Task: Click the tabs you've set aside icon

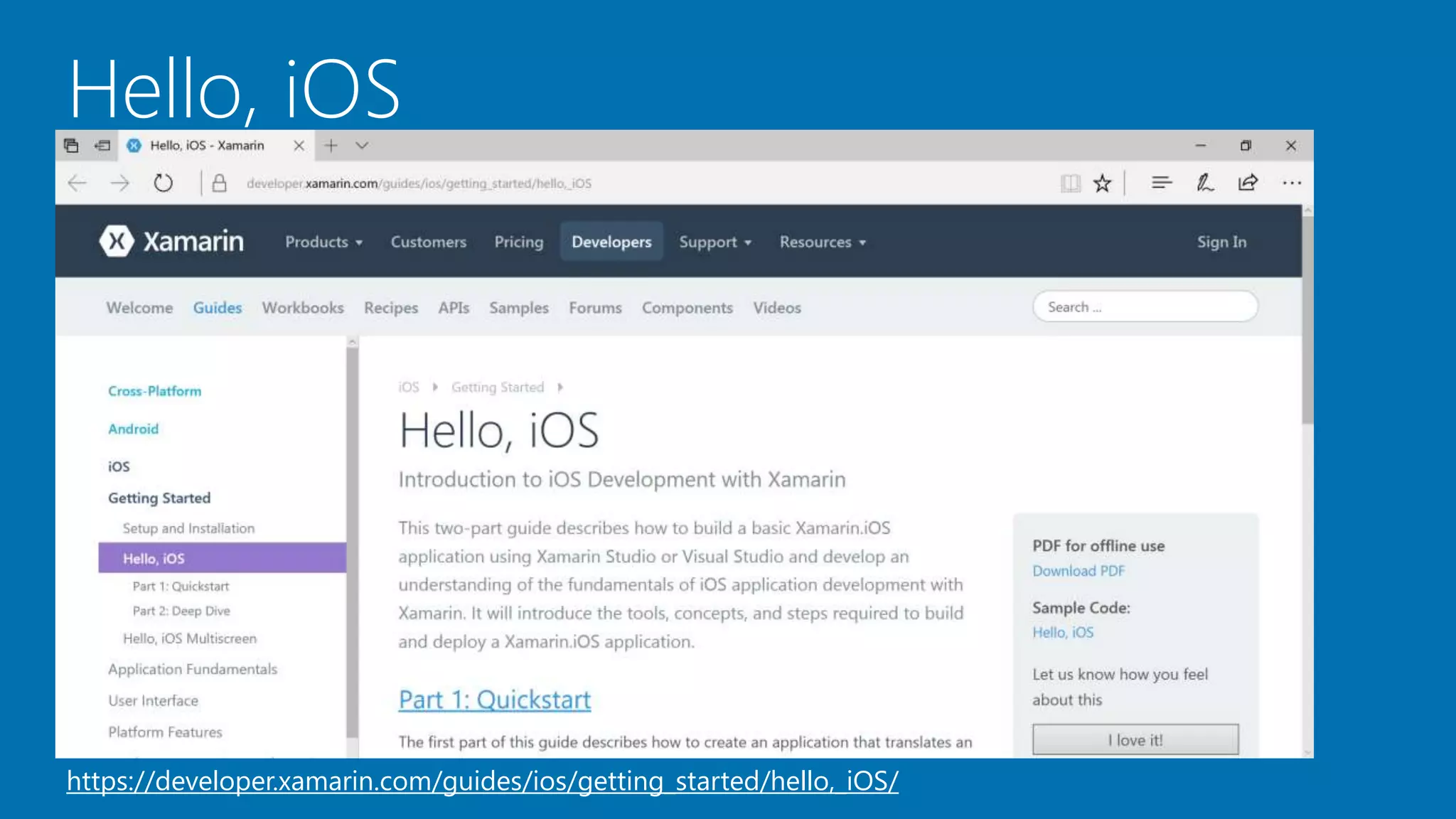Action: pos(71,146)
